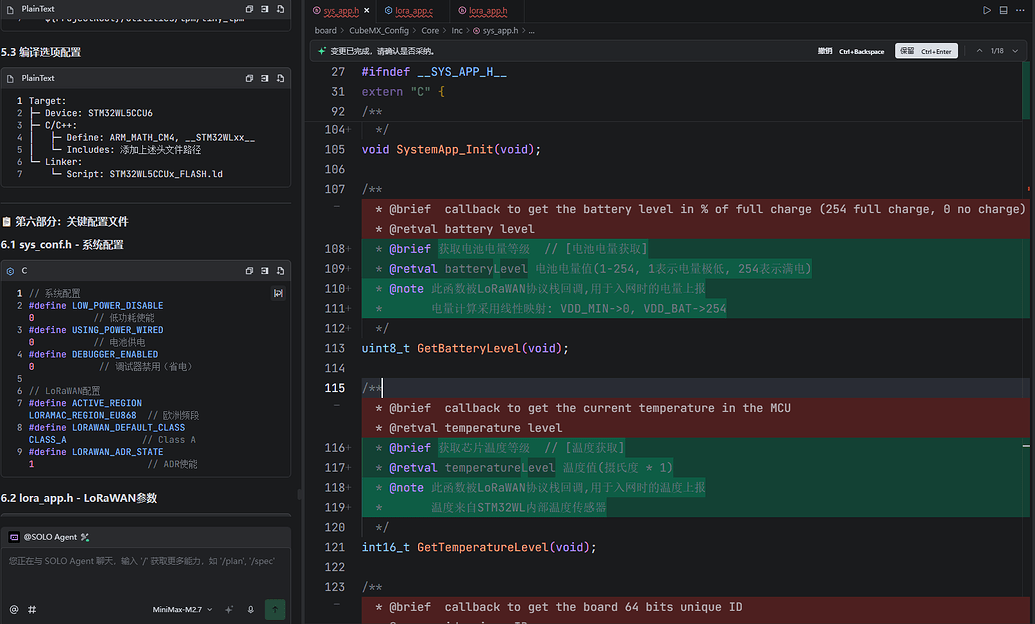
Task: Expand the breadcrumb ellipsis after sys_app.h
Action: coord(531,31)
